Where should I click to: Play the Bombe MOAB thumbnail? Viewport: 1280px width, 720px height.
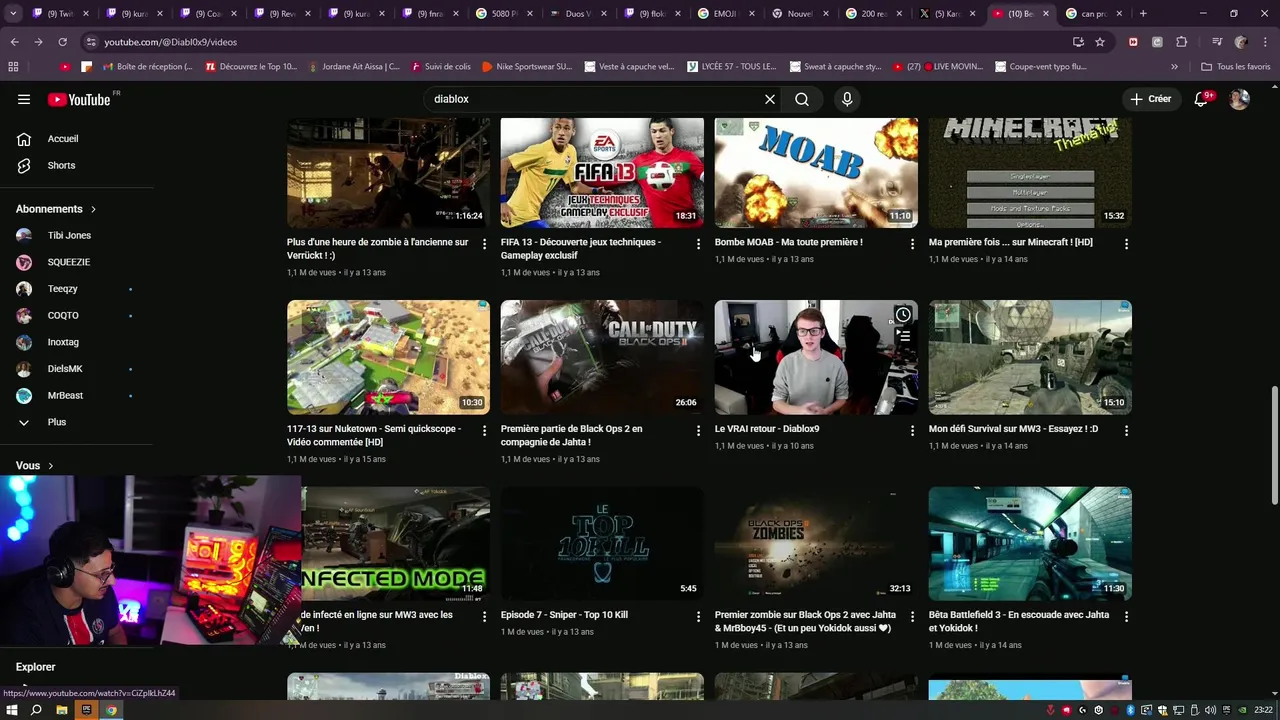coord(816,172)
